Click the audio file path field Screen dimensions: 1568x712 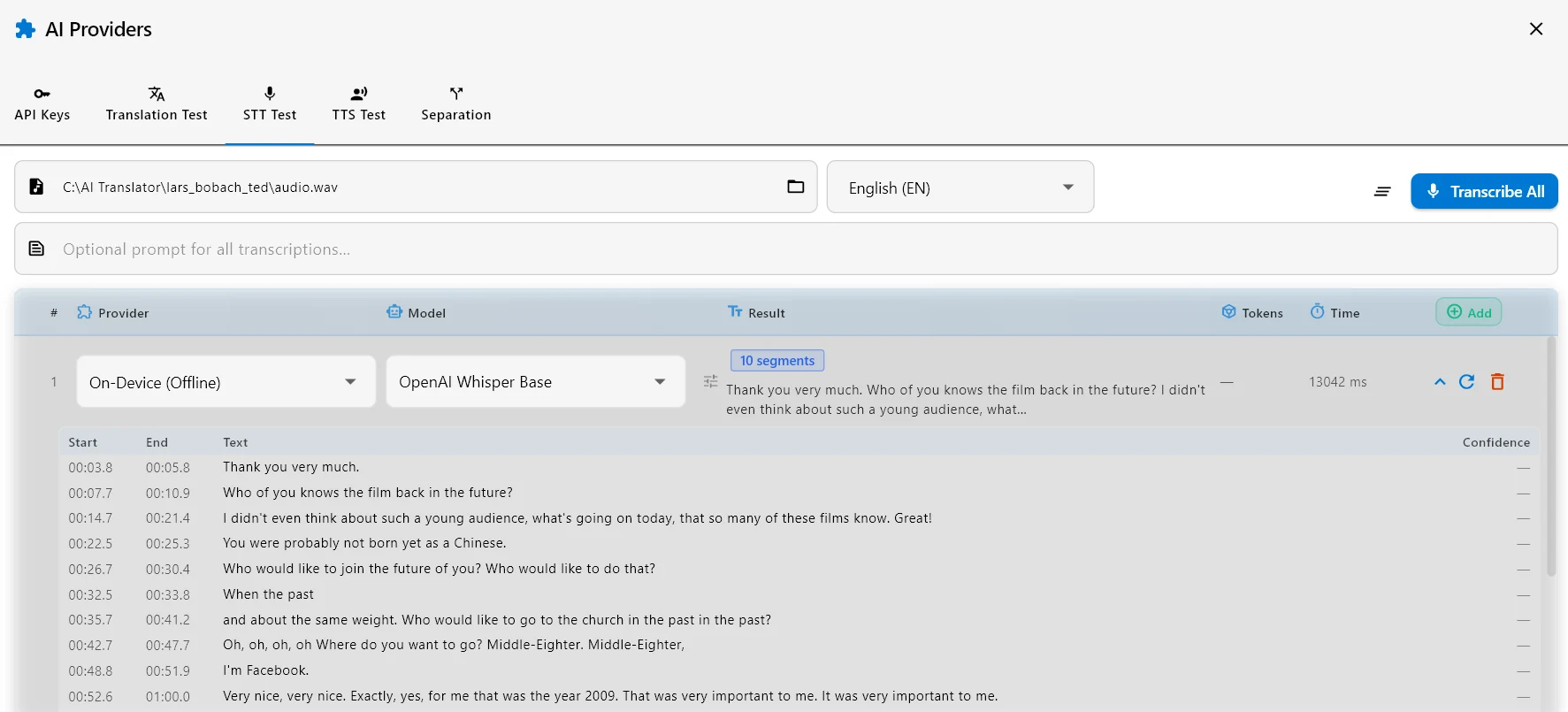click(416, 187)
